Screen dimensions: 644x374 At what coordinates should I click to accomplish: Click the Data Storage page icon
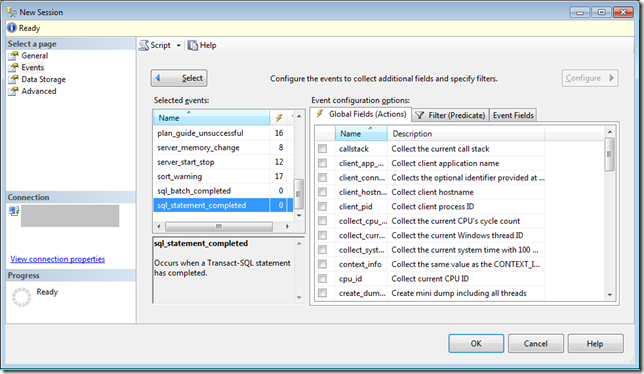(14, 79)
